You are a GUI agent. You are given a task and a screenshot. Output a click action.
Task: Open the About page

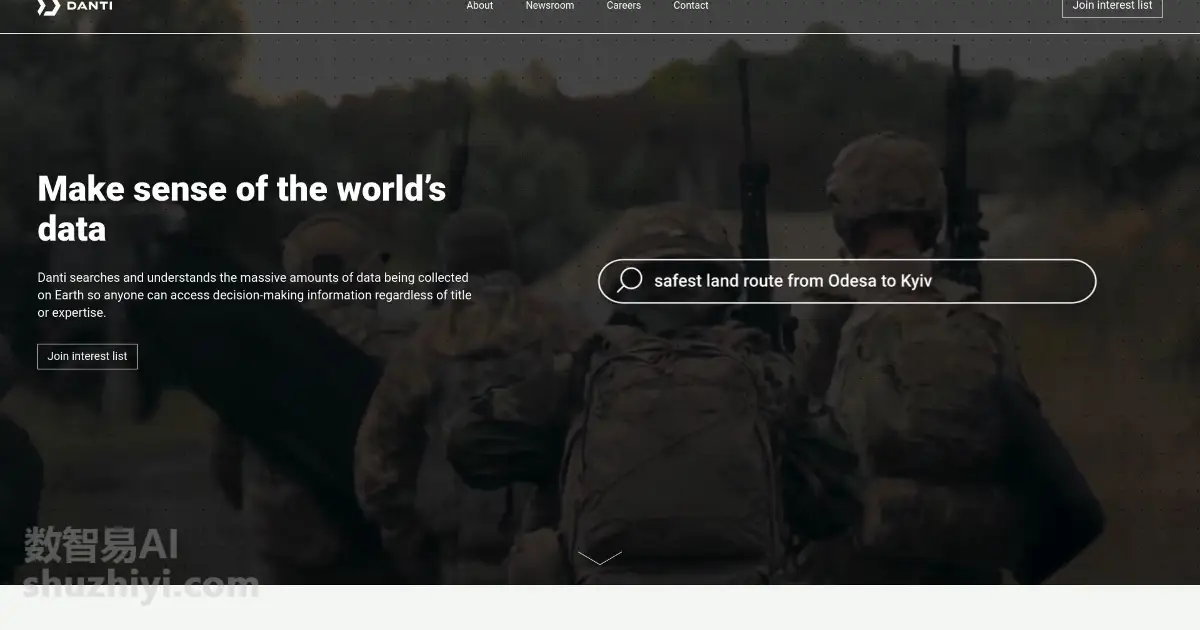(480, 6)
